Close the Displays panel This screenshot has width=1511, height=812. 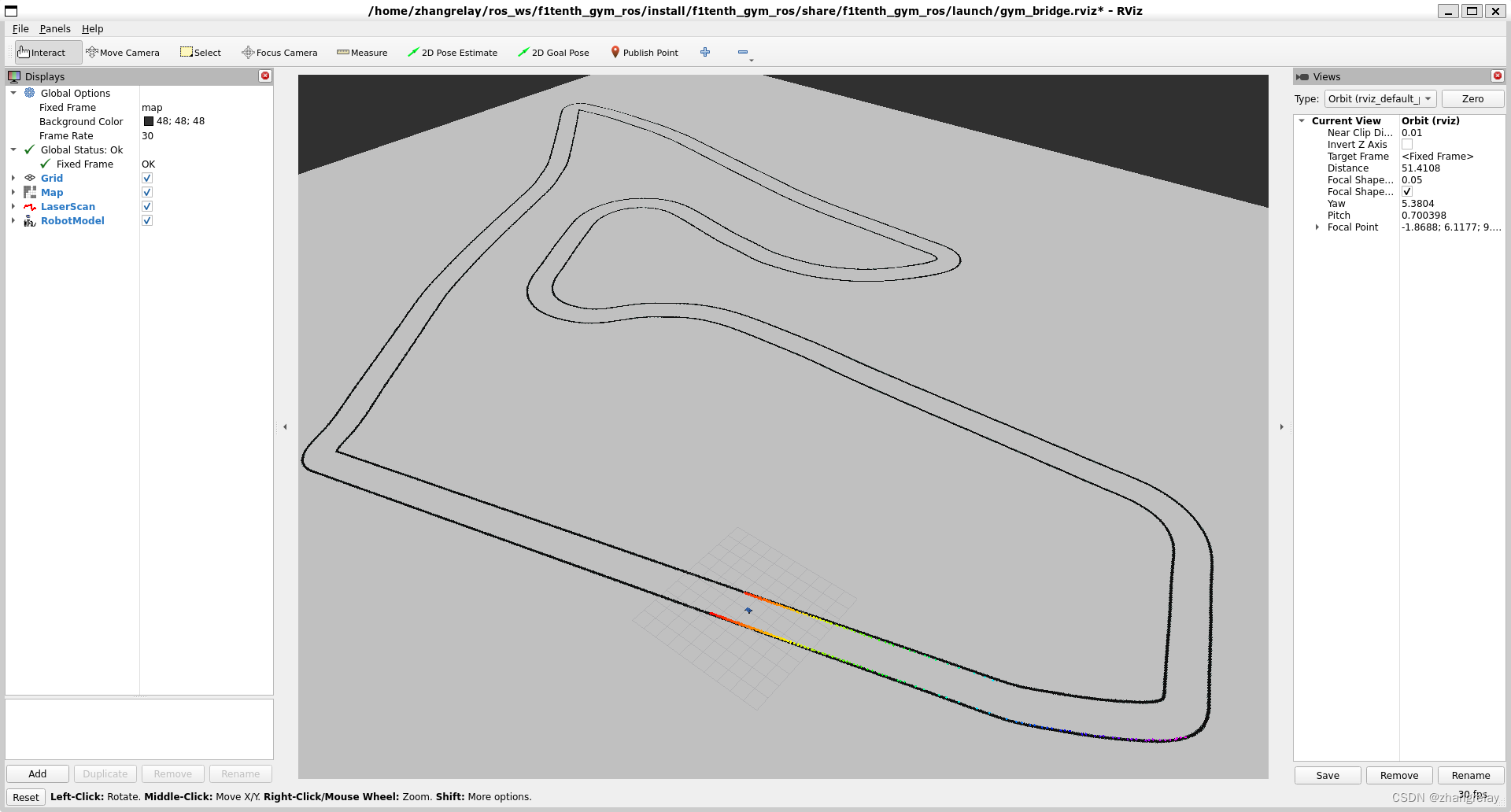[x=265, y=76]
